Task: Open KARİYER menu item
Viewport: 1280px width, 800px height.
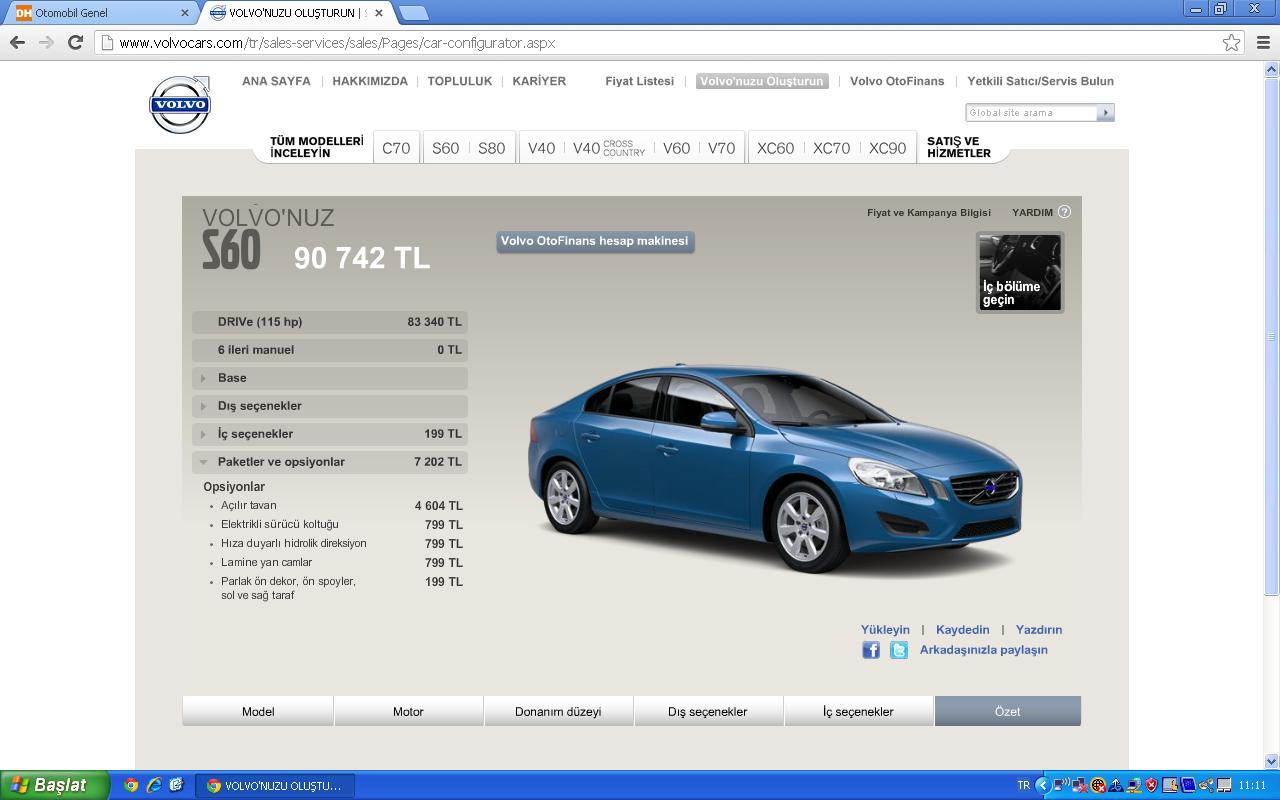Action: click(x=539, y=81)
